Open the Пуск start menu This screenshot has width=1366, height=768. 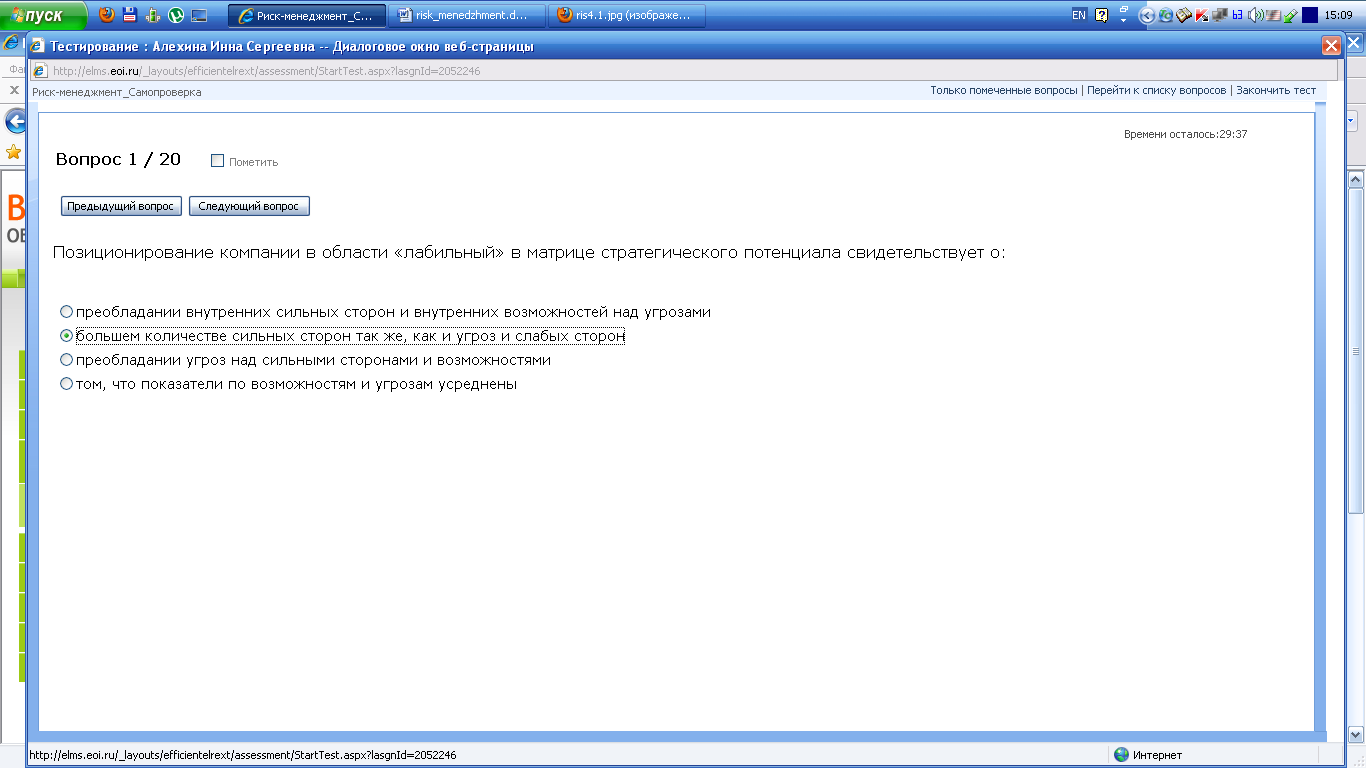point(43,15)
